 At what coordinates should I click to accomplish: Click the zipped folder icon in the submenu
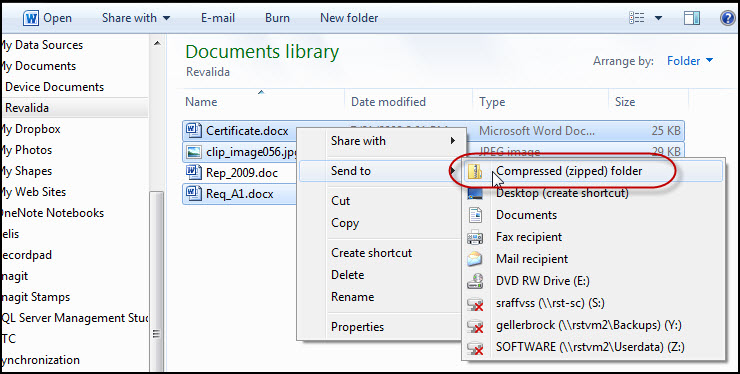coord(475,171)
